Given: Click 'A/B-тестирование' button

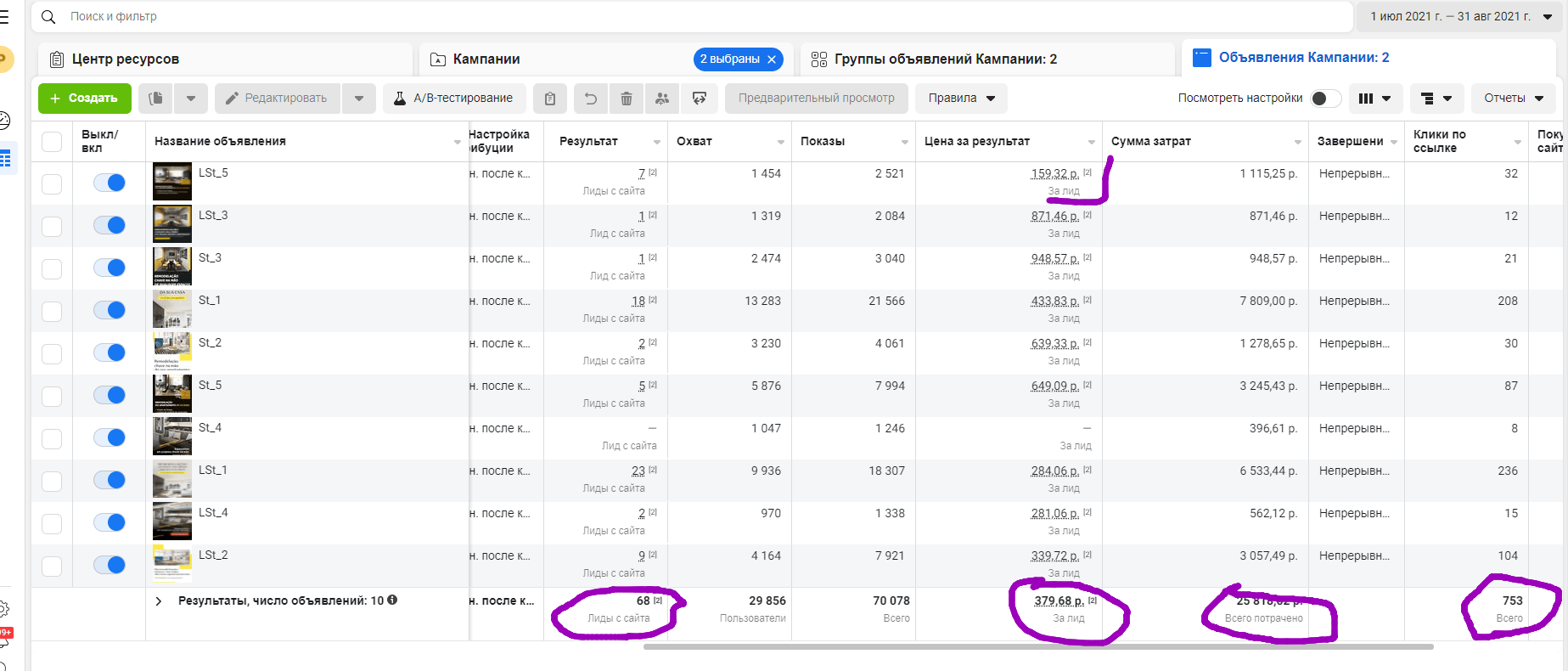Looking at the screenshot, I should click(454, 99).
